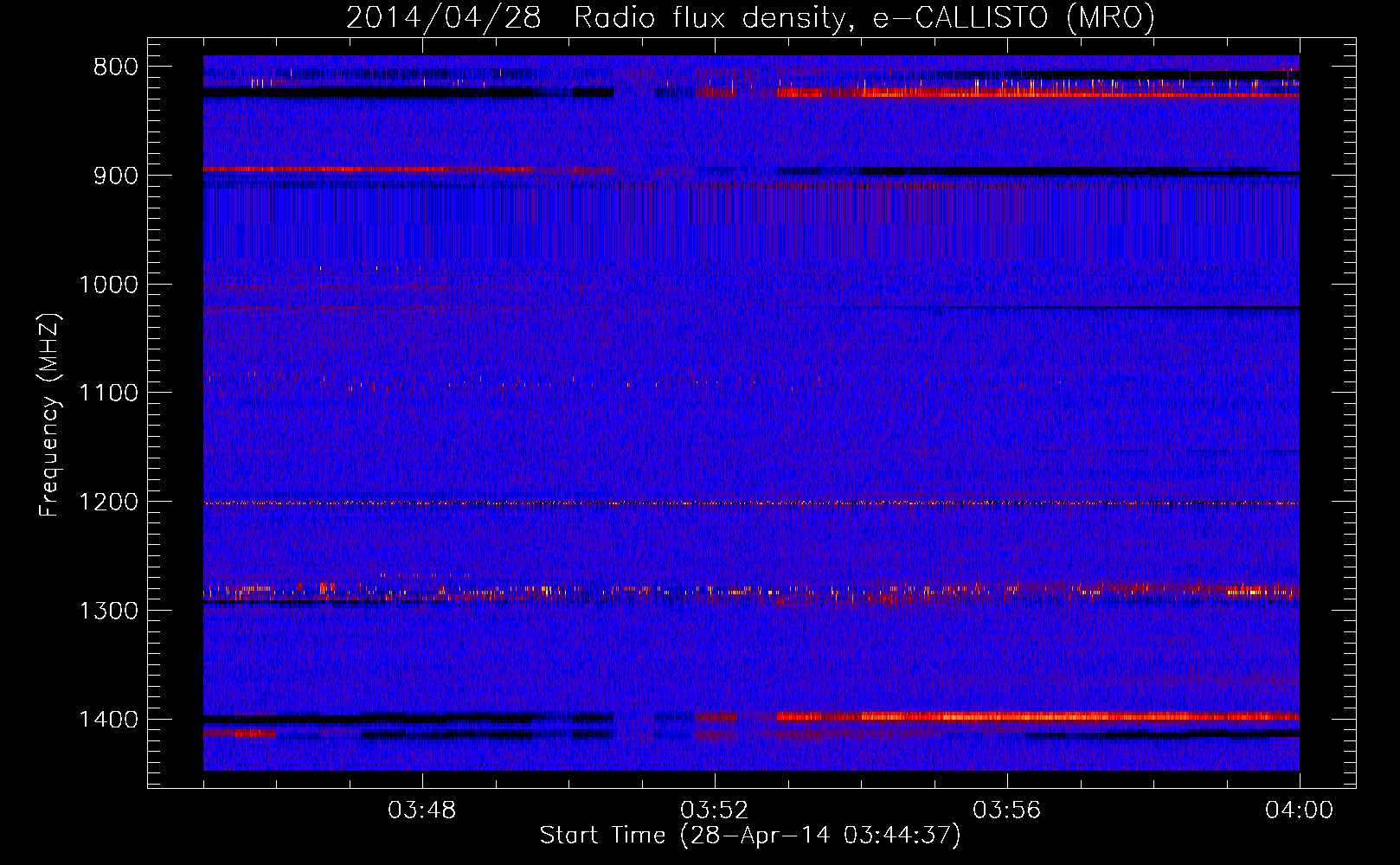Select the 1100 frequency axis label
Image resolution: width=1400 pixels, height=865 pixels.
click(x=108, y=394)
